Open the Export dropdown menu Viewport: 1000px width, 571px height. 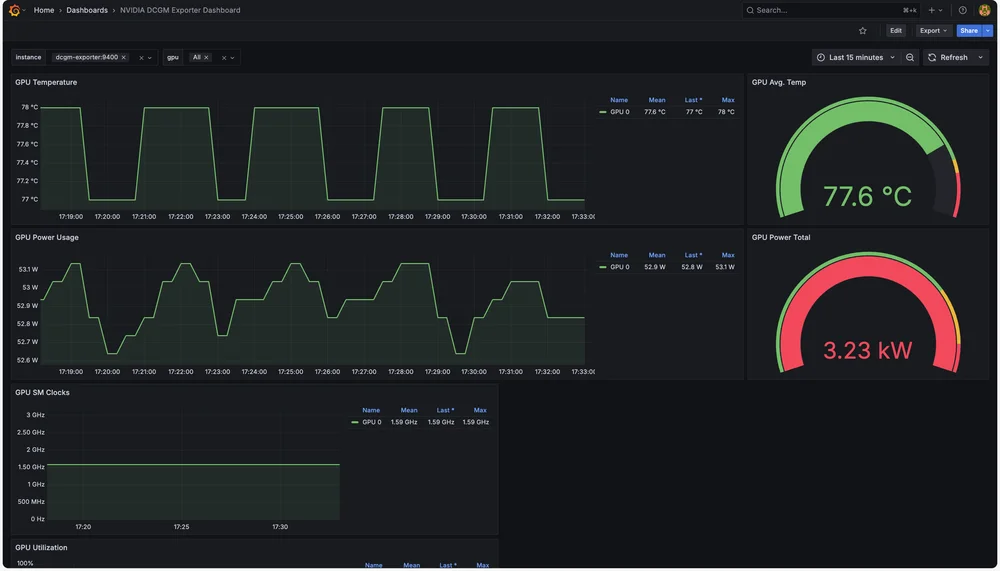[933, 31]
